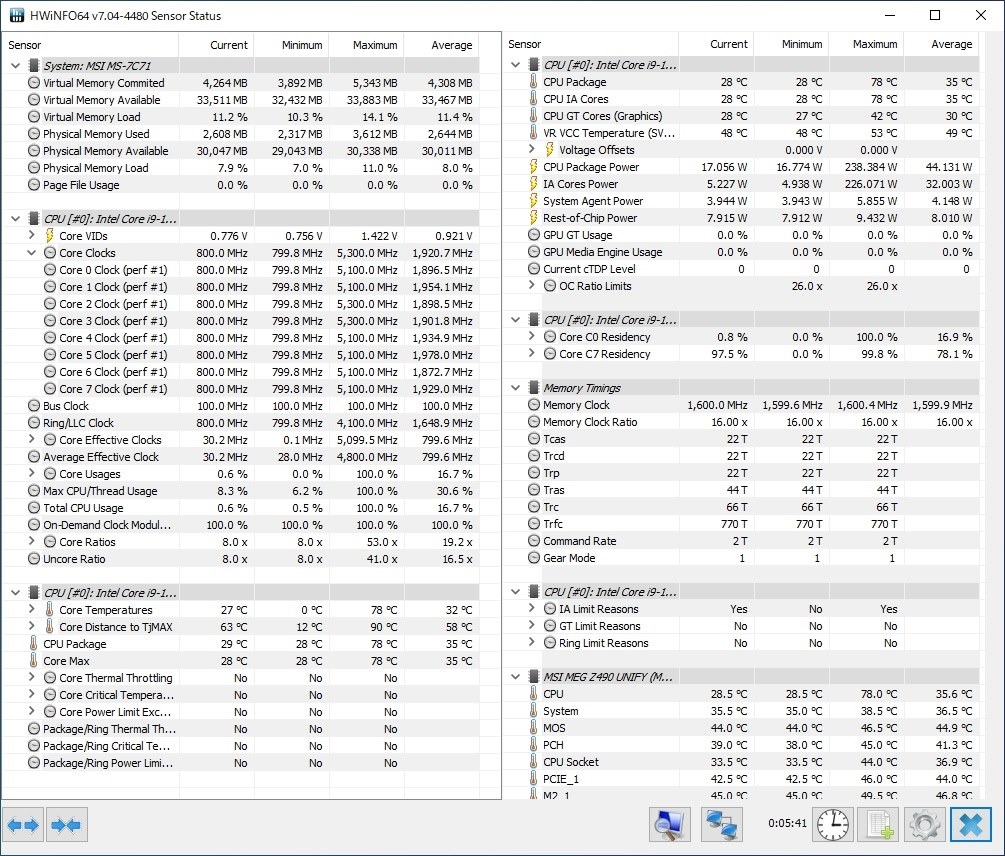
Task: Expand Core C0 Residency row
Action: (x=531, y=336)
